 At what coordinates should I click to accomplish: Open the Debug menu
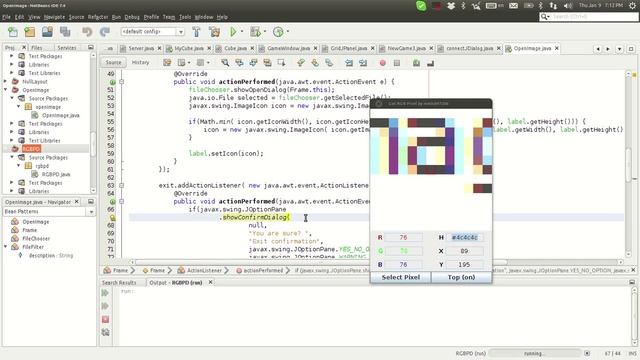coord(132,17)
